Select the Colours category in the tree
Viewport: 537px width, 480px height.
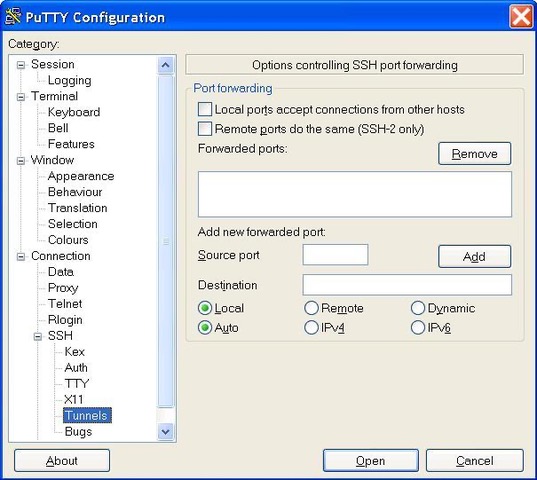click(x=68, y=240)
